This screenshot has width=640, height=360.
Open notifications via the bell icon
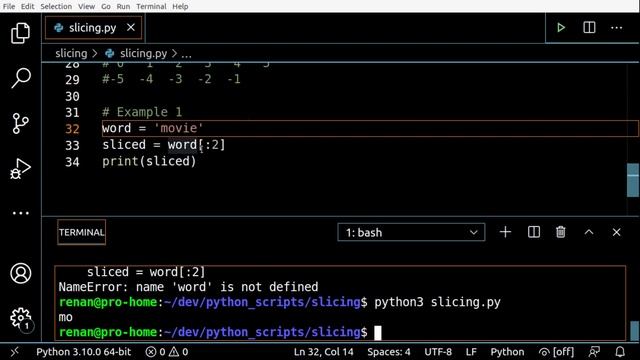(620, 352)
